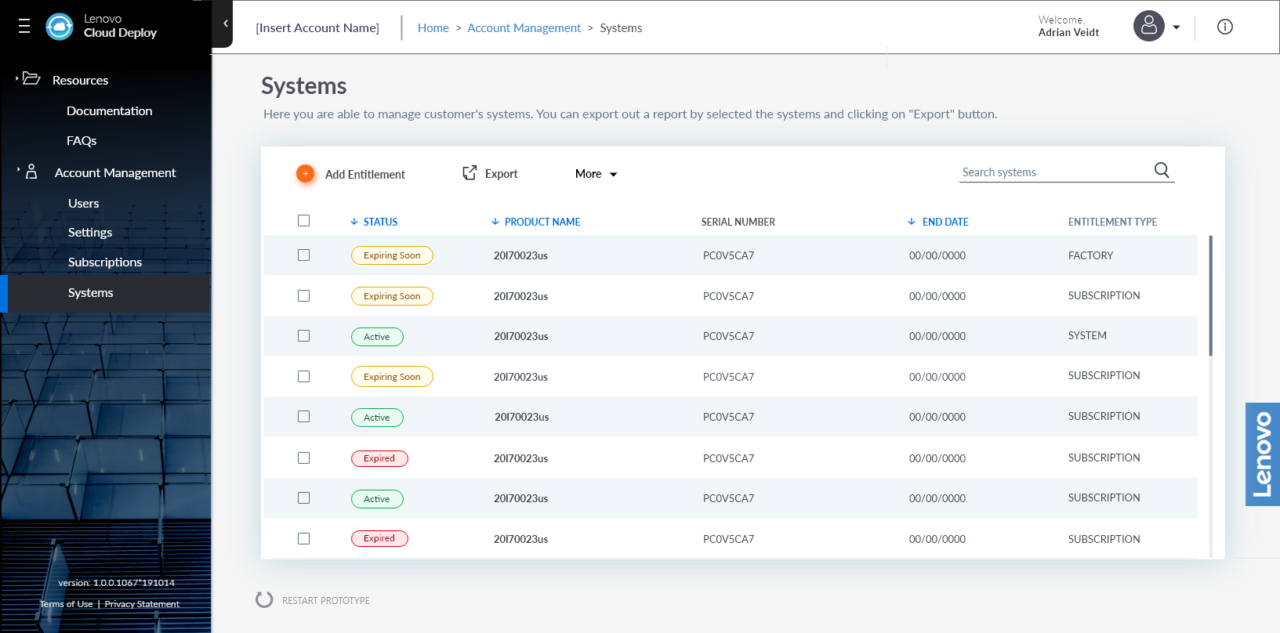Open the Account Management breadcrumb link
The image size is (1280, 633).
pyautogui.click(x=524, y=28)
